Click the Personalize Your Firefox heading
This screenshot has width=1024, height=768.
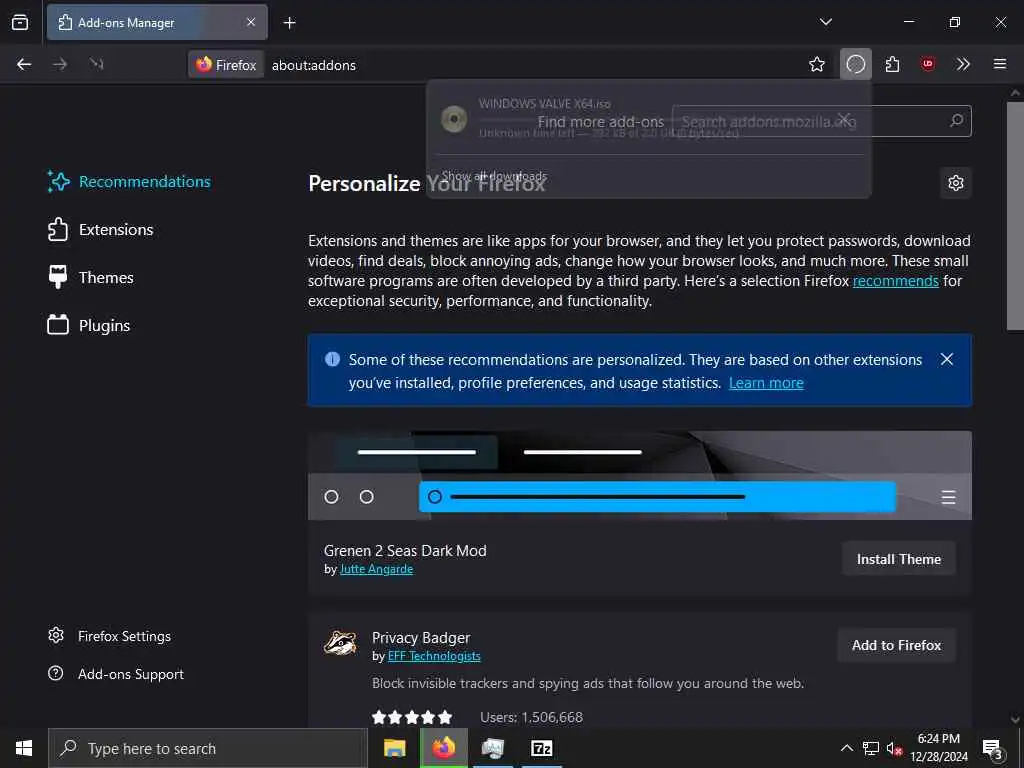click(426, 184)
